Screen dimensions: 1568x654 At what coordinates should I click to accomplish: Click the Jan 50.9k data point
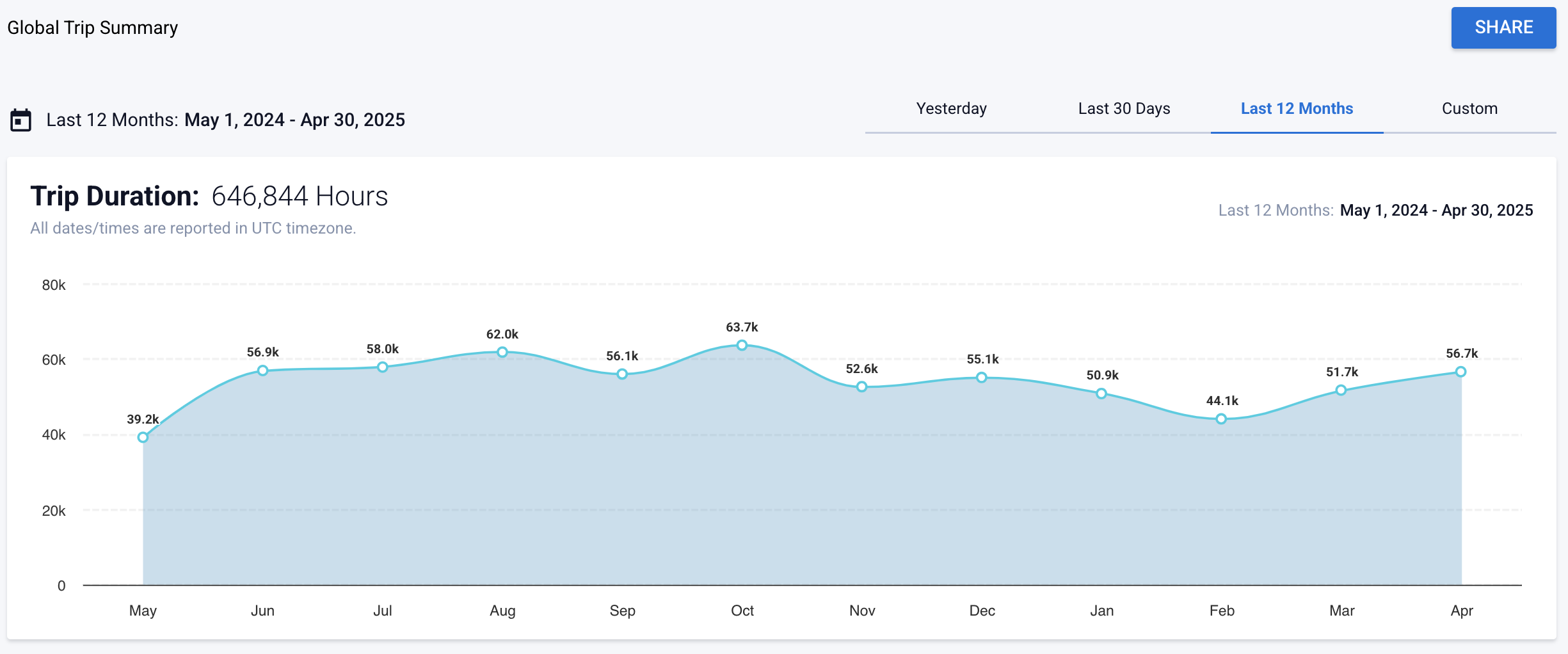pyautogui.click(x=1101, y=394)
